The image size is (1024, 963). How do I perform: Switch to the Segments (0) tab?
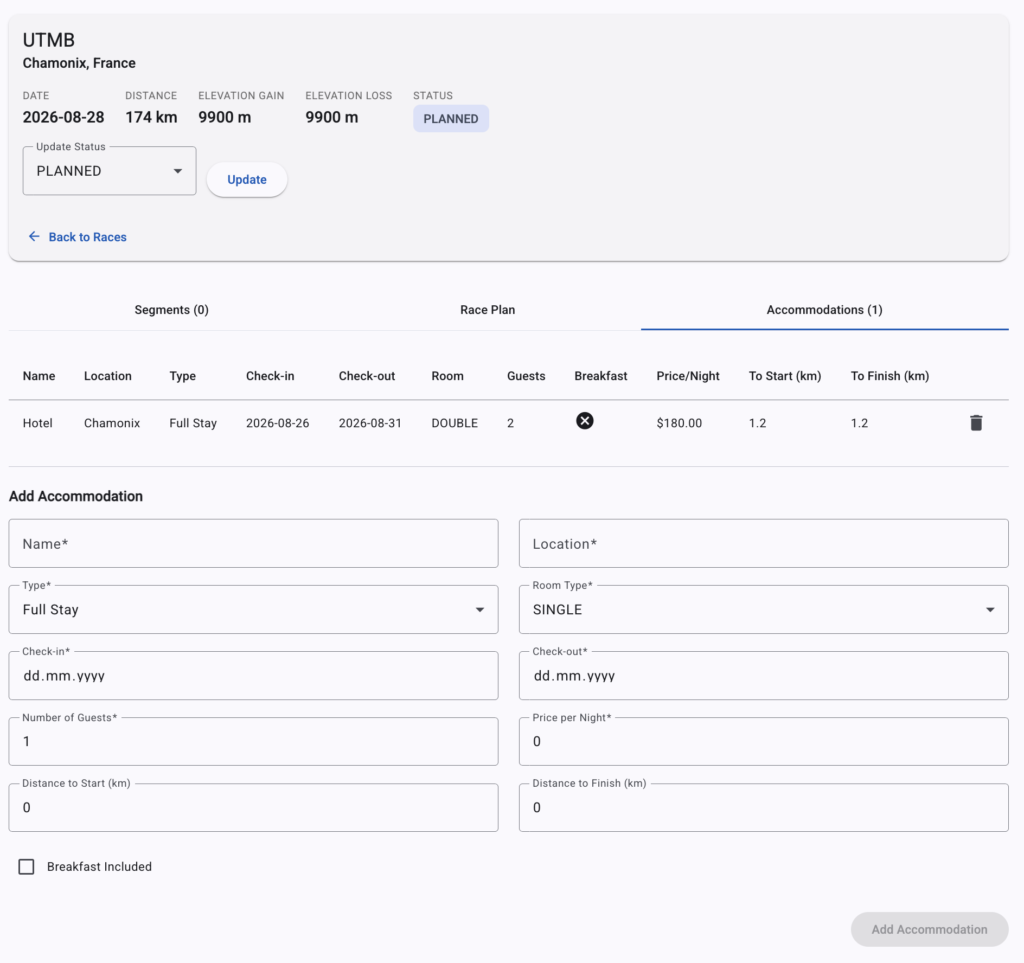tap(171, 310)
